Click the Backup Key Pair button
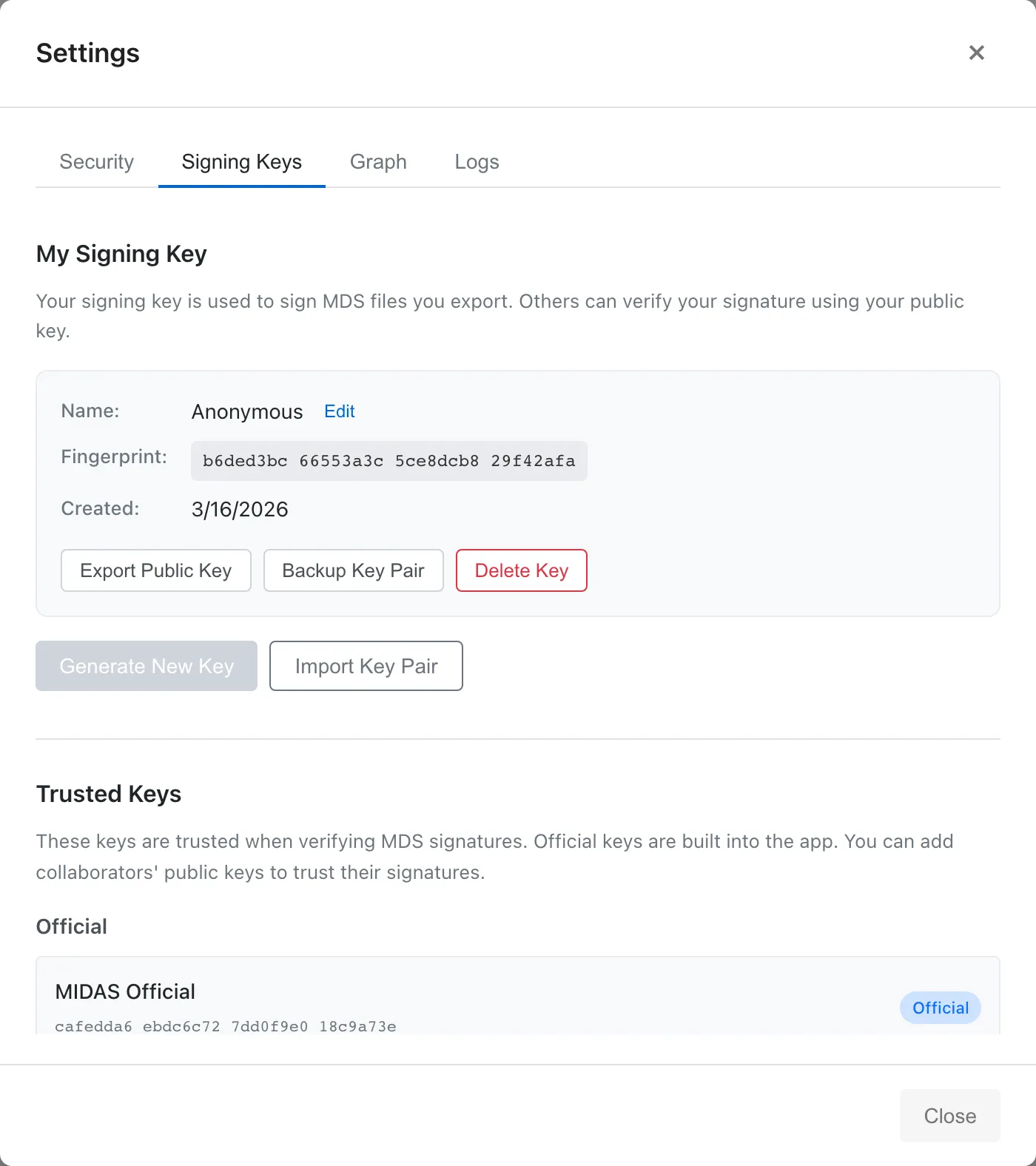This screenshot has height=1166, width=1036. (353, 570)
